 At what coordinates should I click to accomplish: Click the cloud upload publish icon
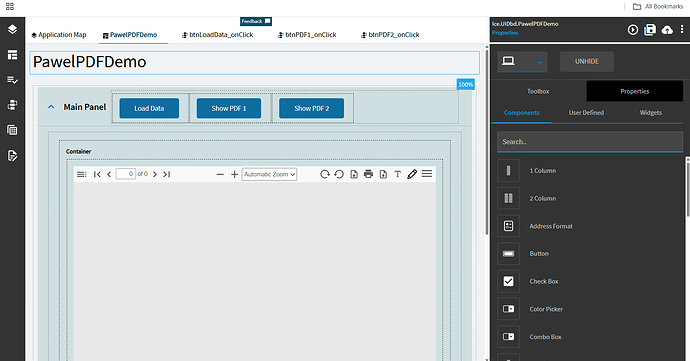tap(667, 29)
